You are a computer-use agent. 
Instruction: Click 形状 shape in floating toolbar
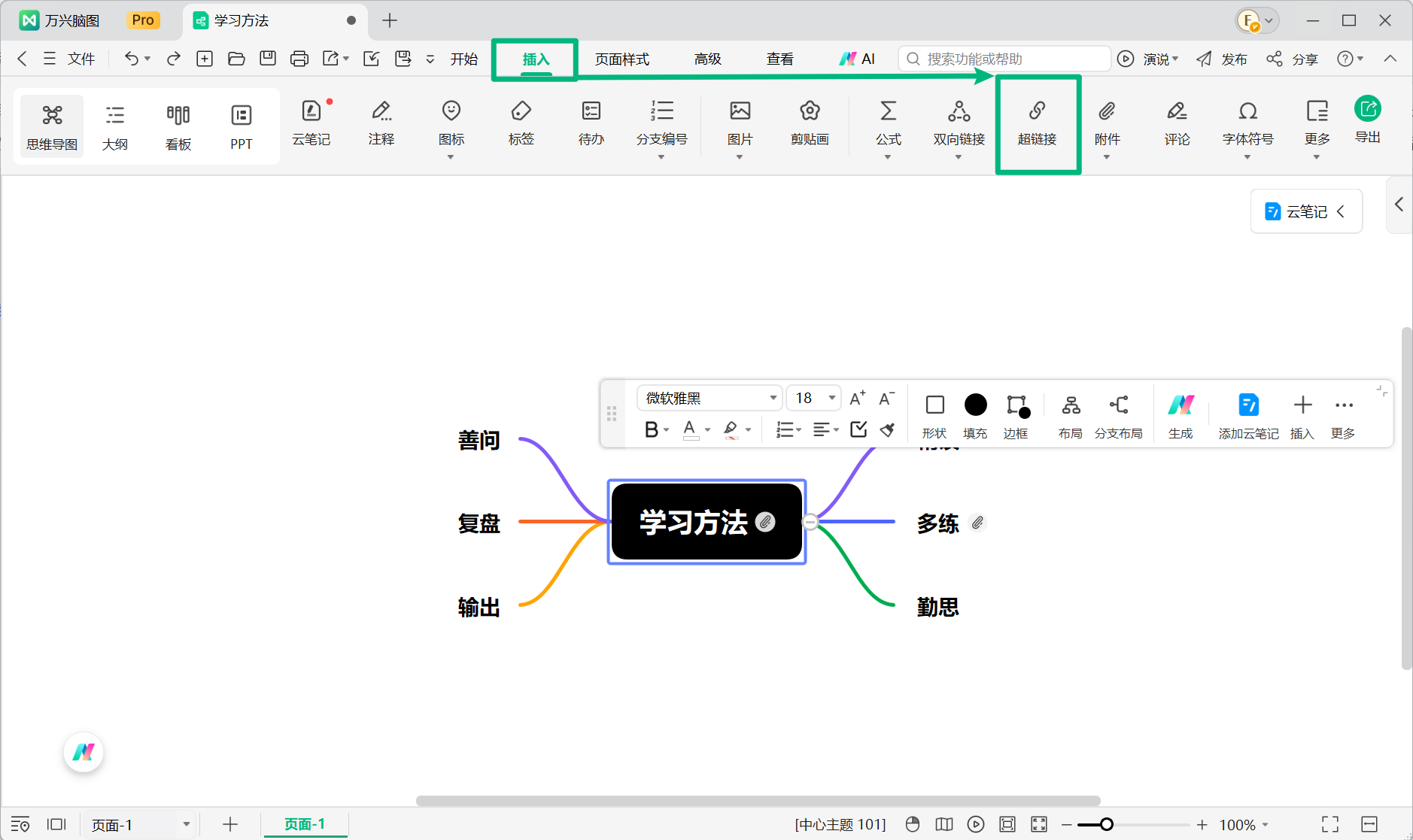click(934, 415)
